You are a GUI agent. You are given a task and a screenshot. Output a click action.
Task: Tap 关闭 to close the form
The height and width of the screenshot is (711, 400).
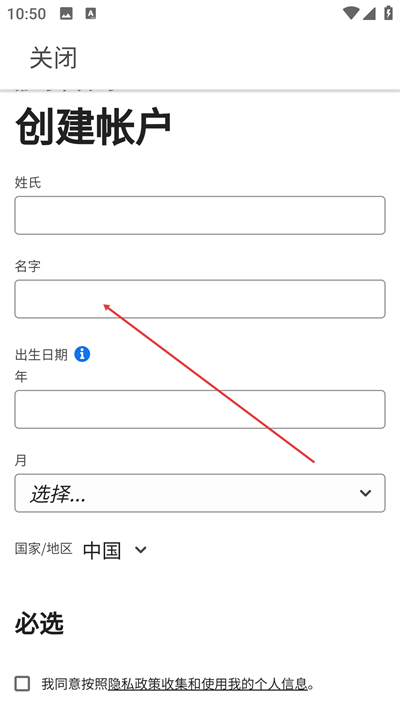[x=54, y=58]
